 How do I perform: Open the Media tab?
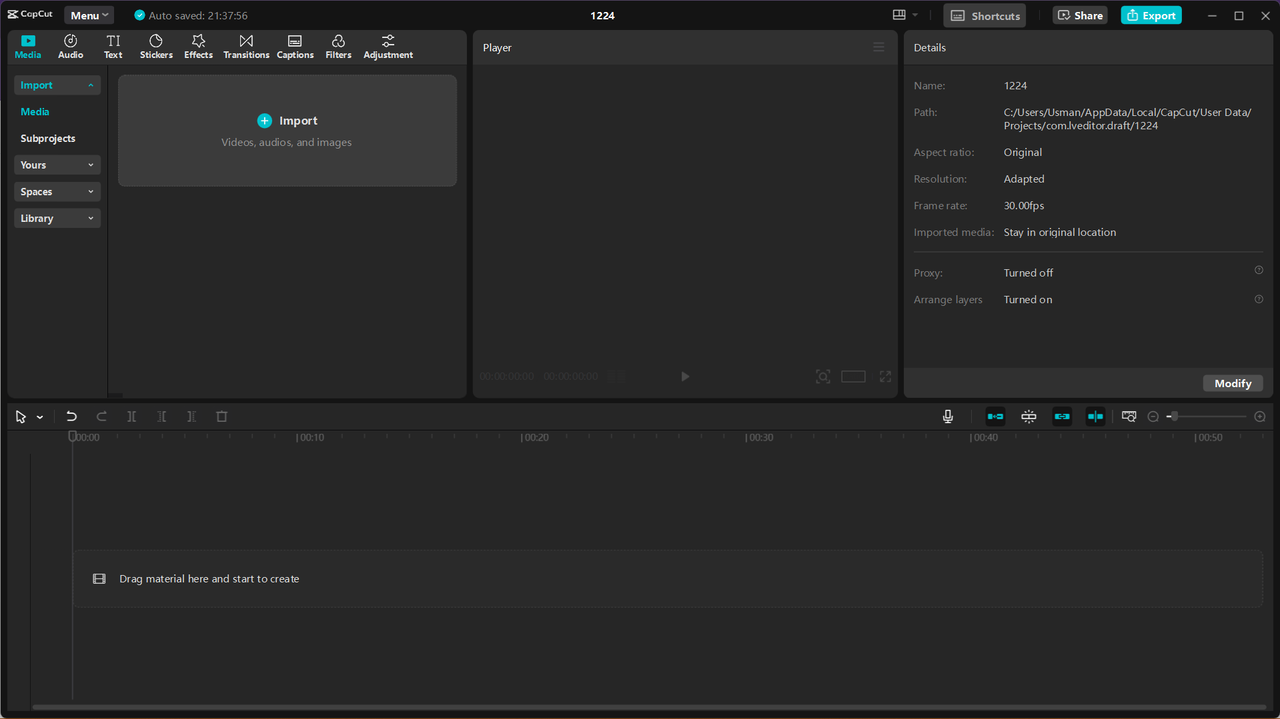(x=28, y=47)
